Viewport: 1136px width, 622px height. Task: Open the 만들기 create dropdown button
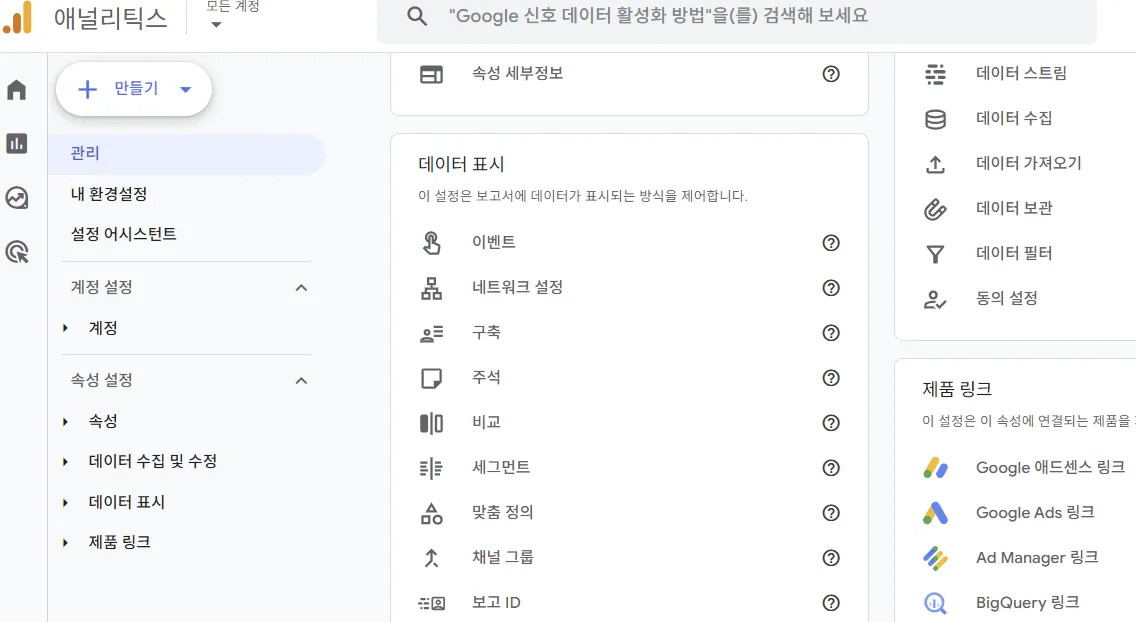pos(134,89)
